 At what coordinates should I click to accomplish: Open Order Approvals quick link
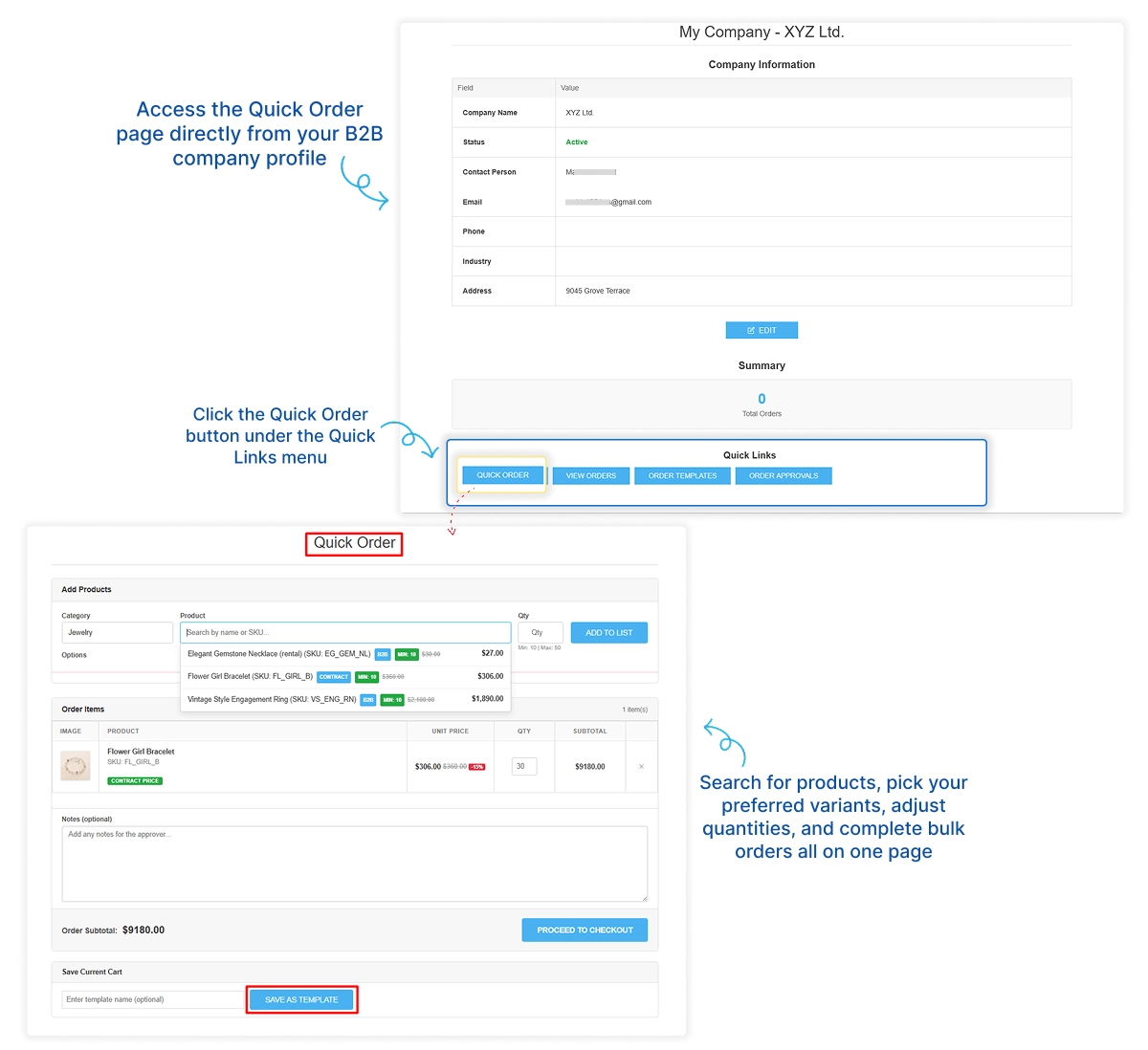pyautogui.click(x=784, y=475)
